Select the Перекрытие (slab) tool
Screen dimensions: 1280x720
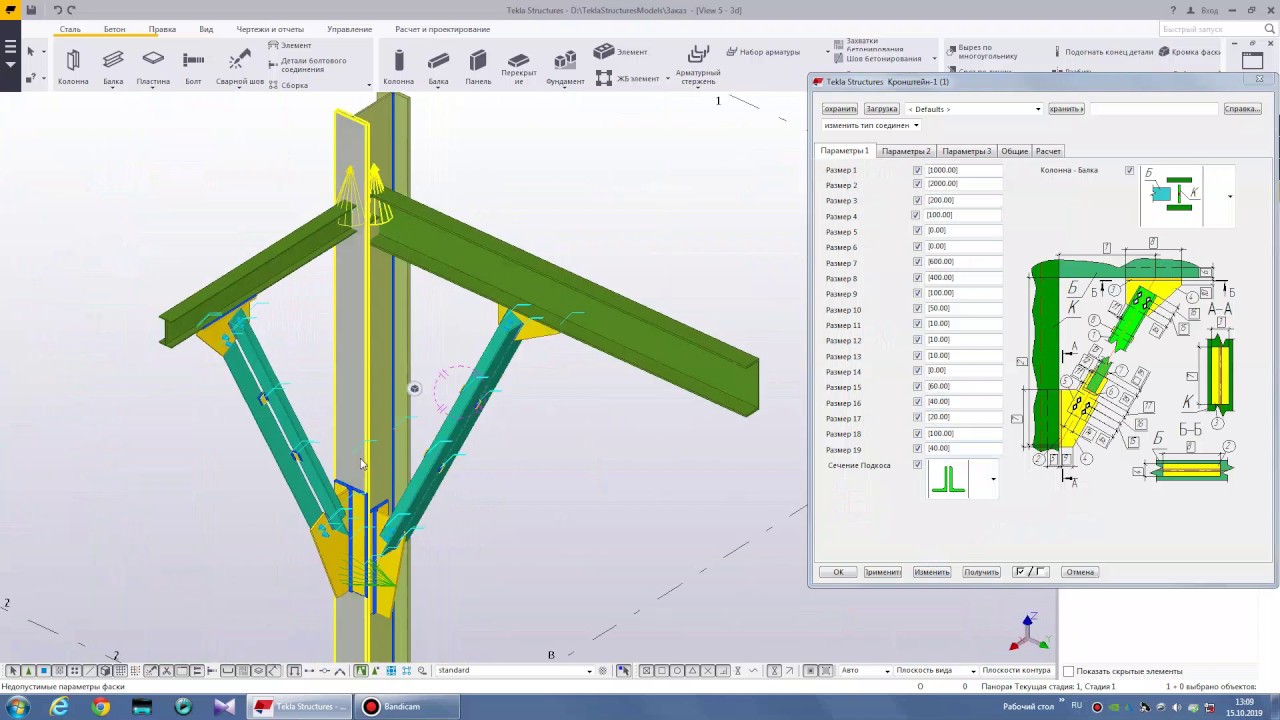519,68
